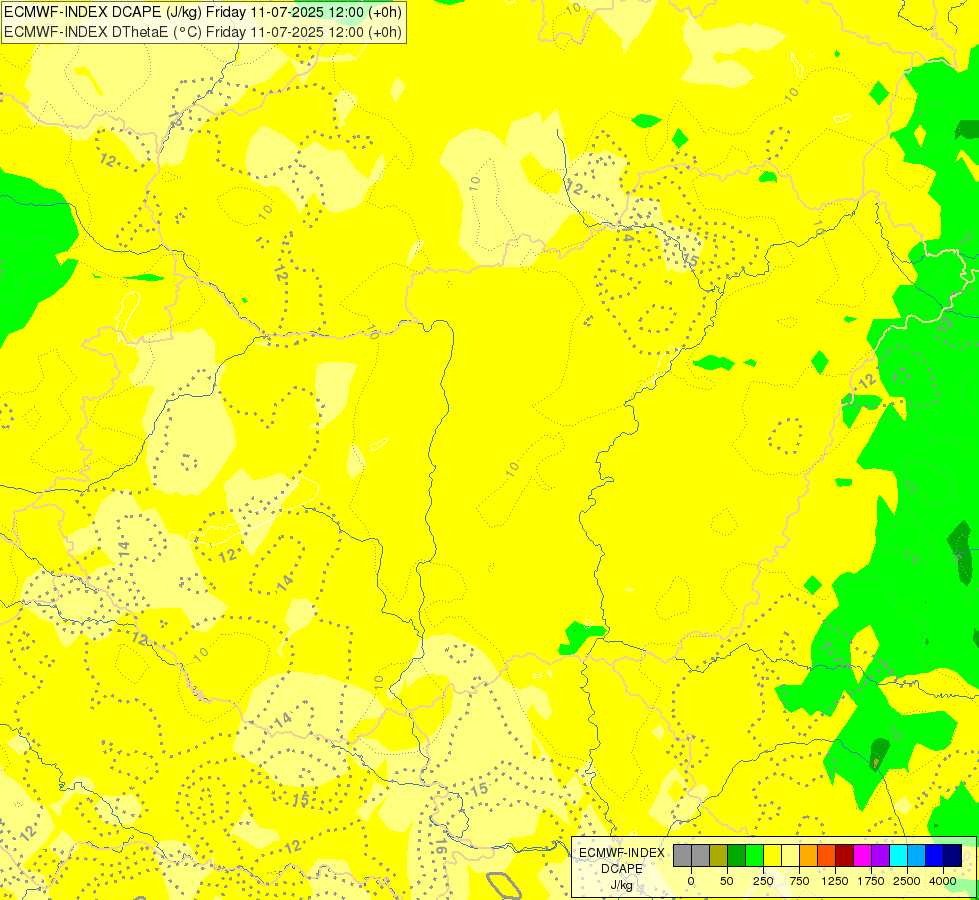Click the bright green legend swatch
The width and height of the screenshot is (979, 900).
click(x=754, y=855)
